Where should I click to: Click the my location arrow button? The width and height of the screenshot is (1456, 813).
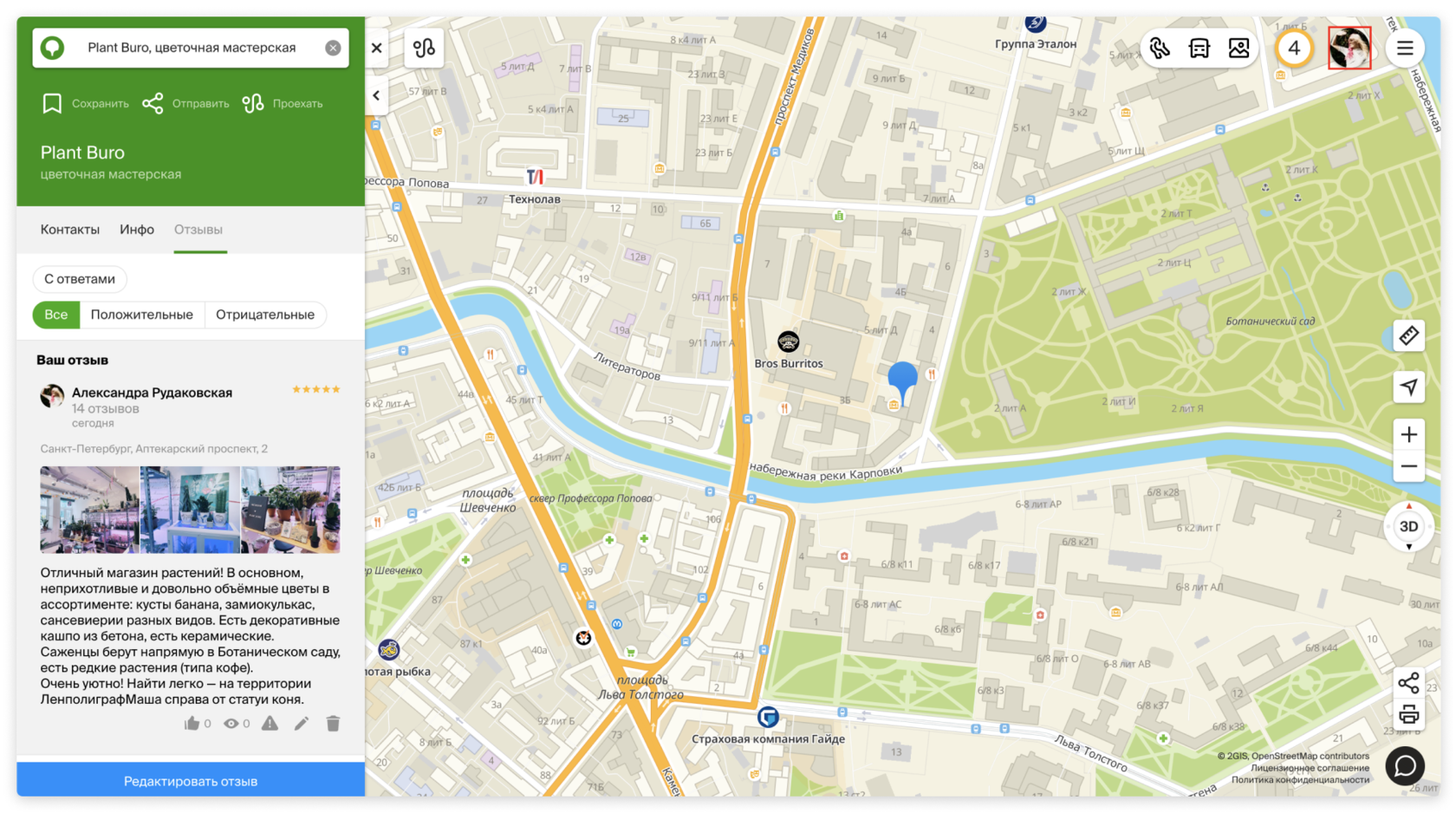pos(1408,387)
